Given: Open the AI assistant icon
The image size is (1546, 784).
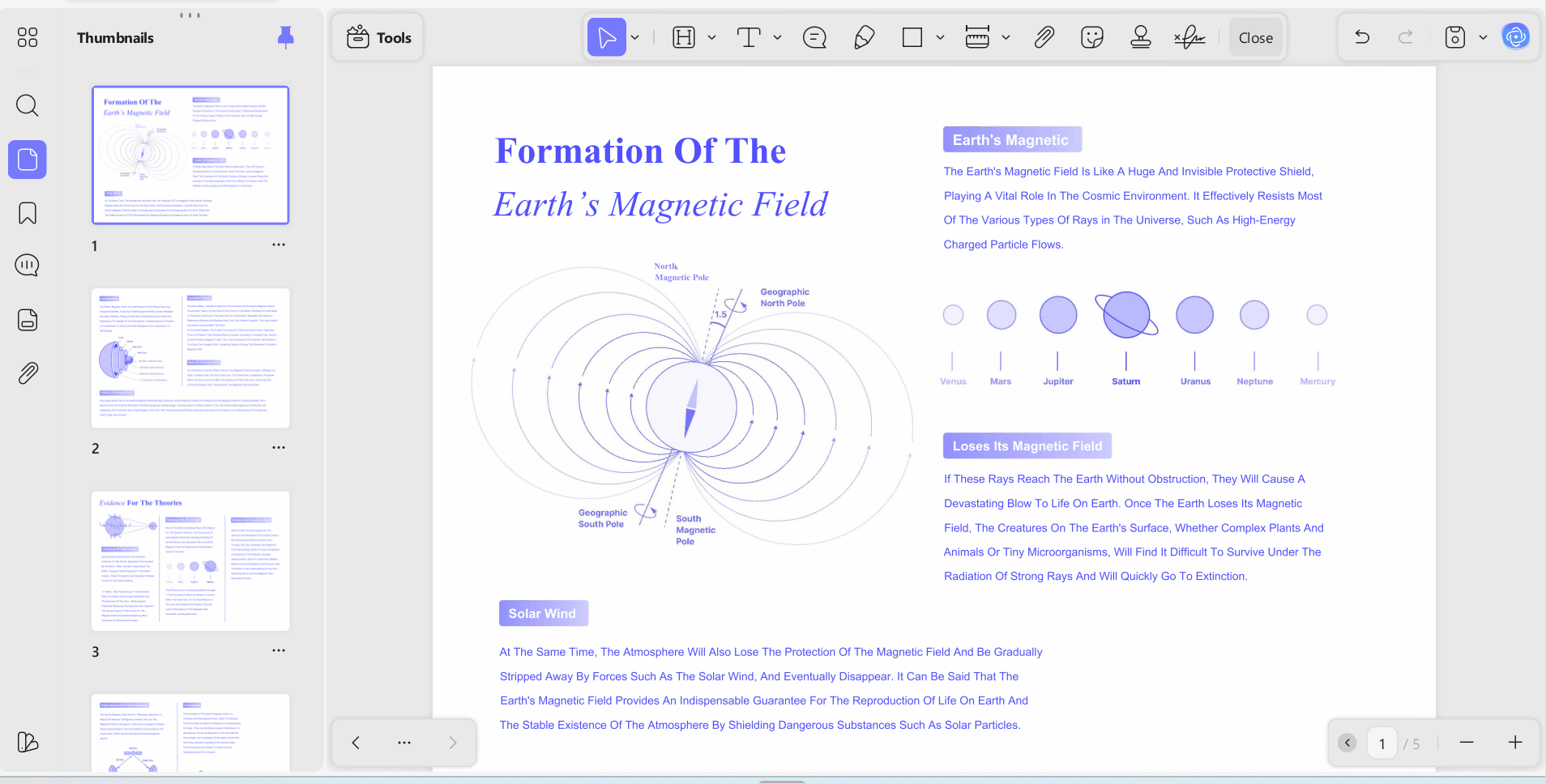Looking at the screenshot, I should 1515,36.
